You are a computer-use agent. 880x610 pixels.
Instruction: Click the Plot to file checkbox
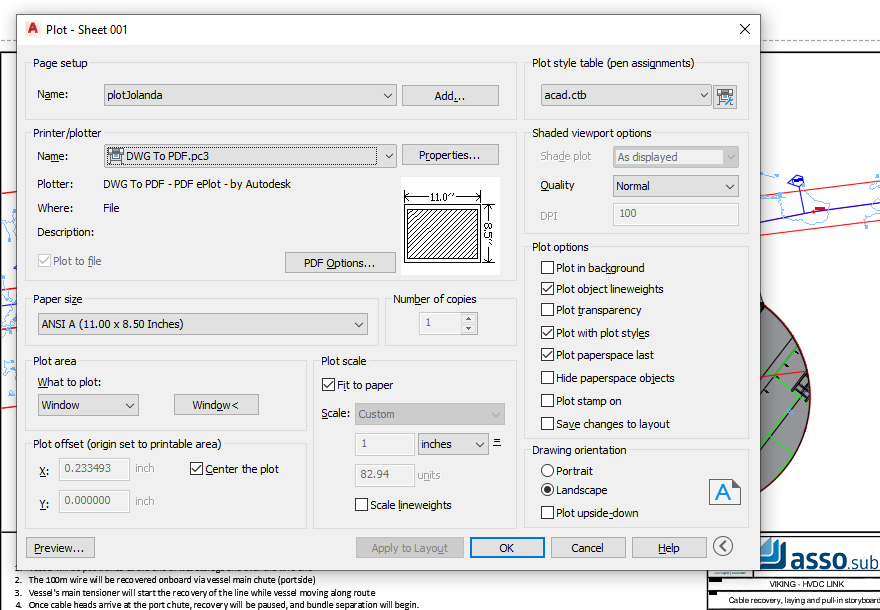pos(44,260)
